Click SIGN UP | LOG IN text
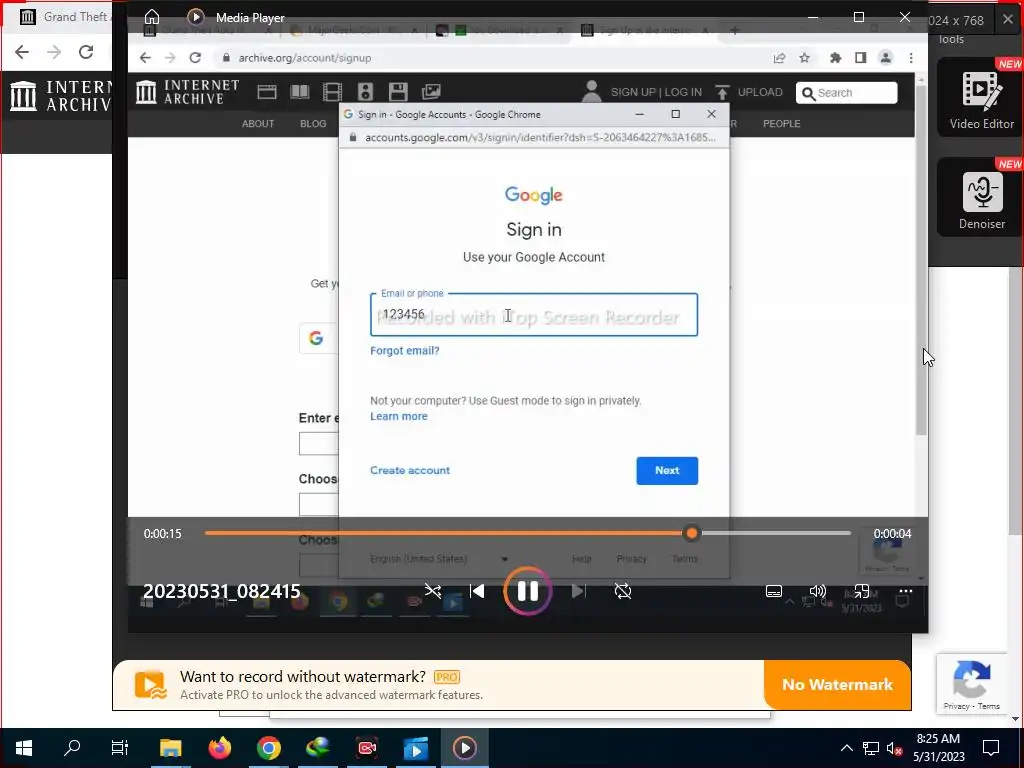Screen dimensions: 1024x768 656,92
